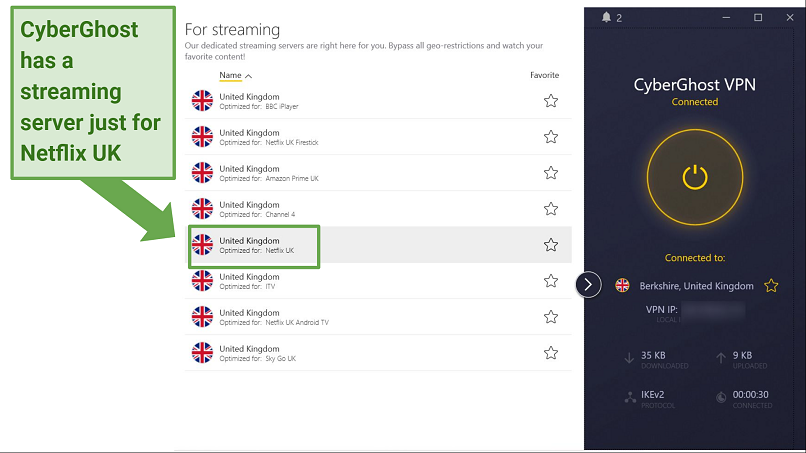Star the Channel 4 streaming server
The width and height of the screenshot is (806, 453).
point(550,209)
